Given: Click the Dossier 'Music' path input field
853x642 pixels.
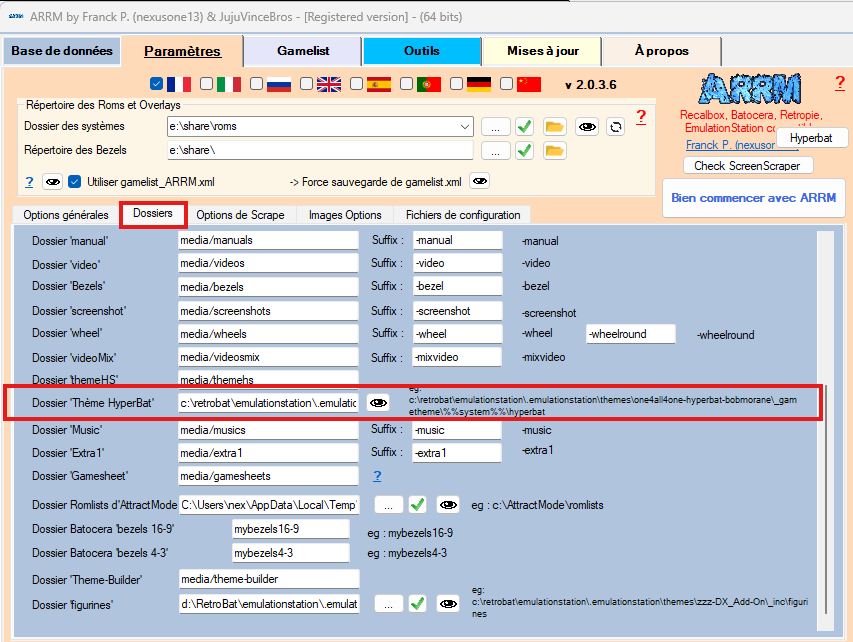Looking at the screenshot, I should point(268,430).
